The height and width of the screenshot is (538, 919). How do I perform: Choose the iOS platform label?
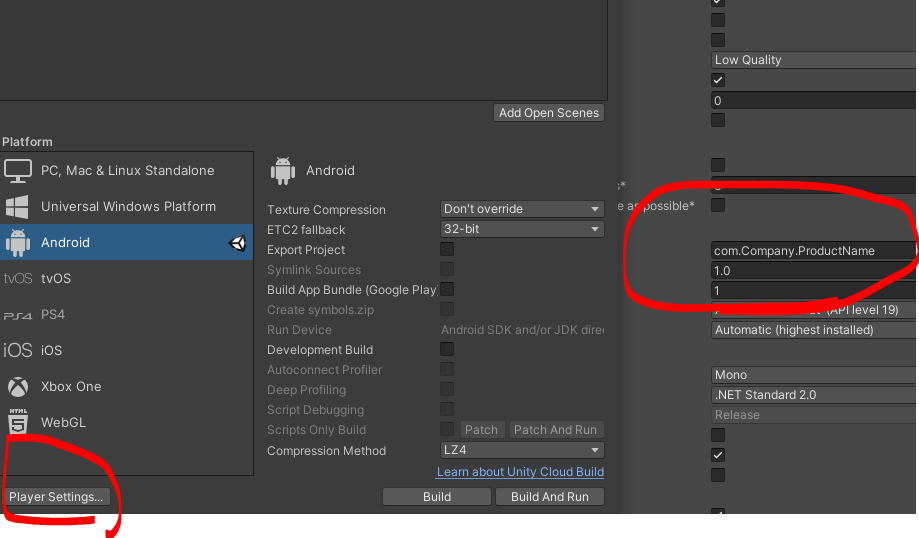click(51, 350)
